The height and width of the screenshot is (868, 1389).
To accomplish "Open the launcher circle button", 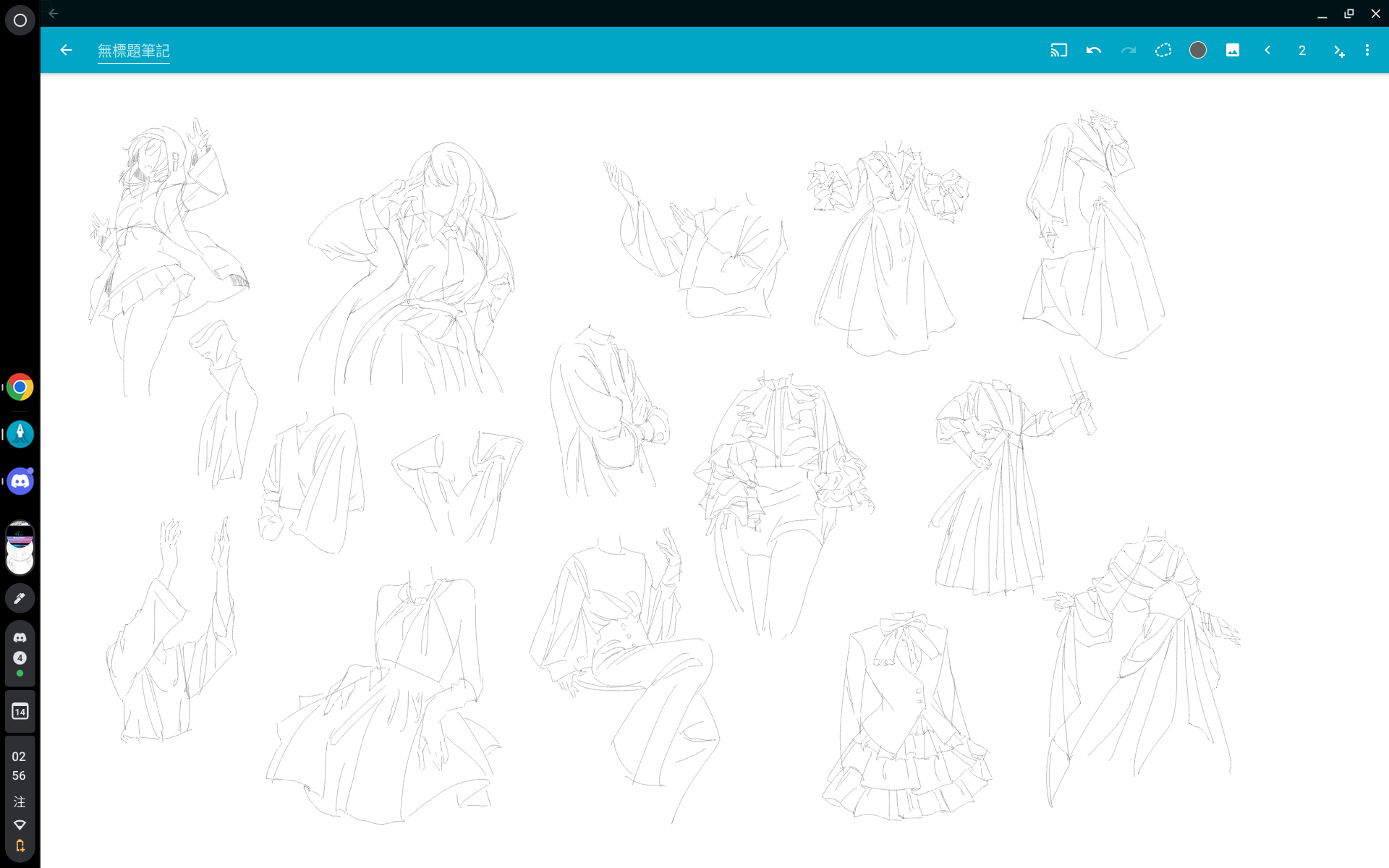I will [20, 20].
